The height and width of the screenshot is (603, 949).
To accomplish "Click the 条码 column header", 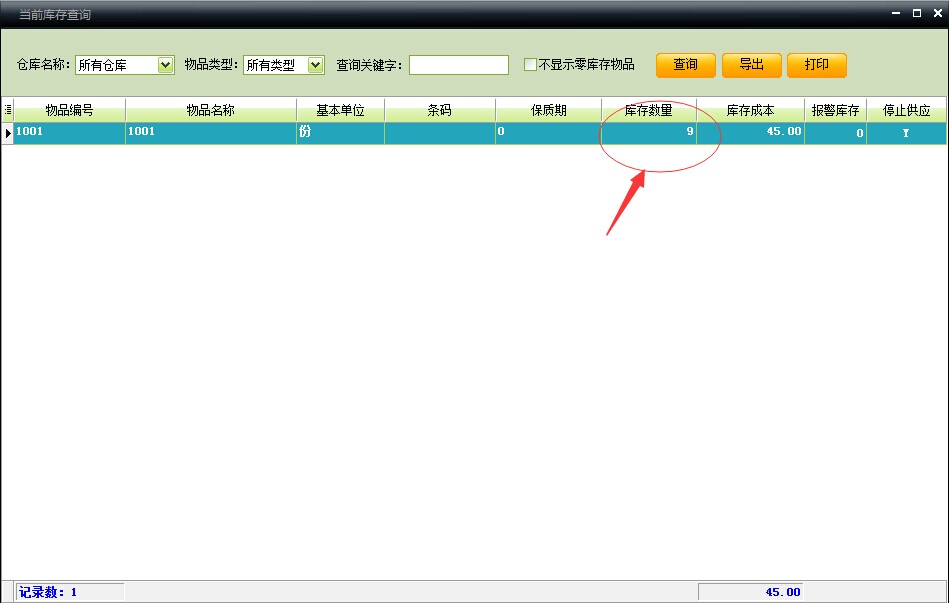I will coord(439,110).
